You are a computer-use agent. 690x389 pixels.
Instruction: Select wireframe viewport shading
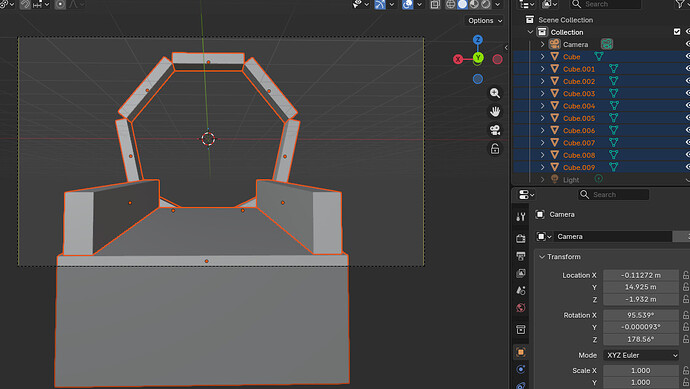[451, 4]
